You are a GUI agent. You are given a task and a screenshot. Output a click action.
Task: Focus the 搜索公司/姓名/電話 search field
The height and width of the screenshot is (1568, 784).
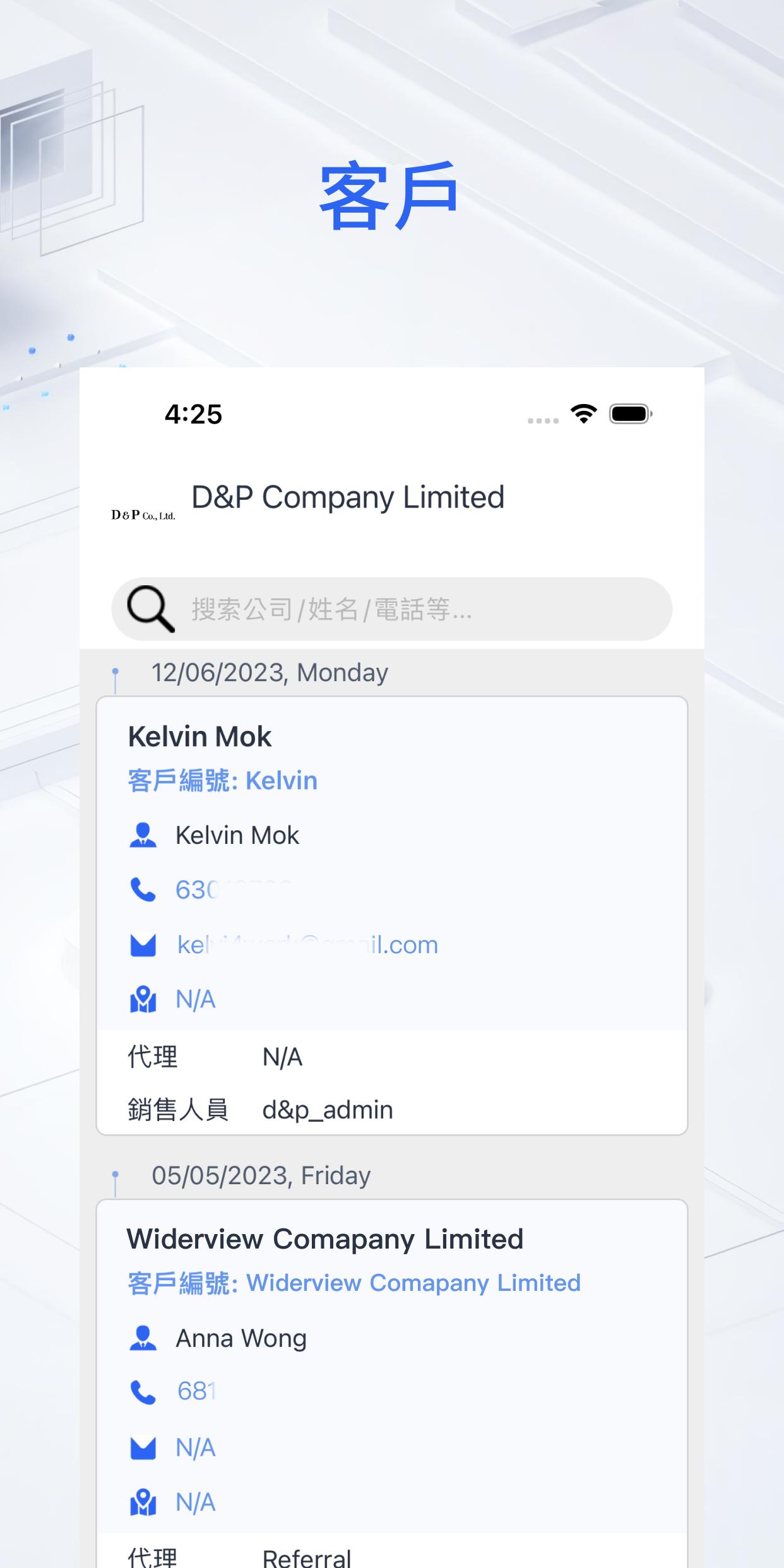[392, 609]
